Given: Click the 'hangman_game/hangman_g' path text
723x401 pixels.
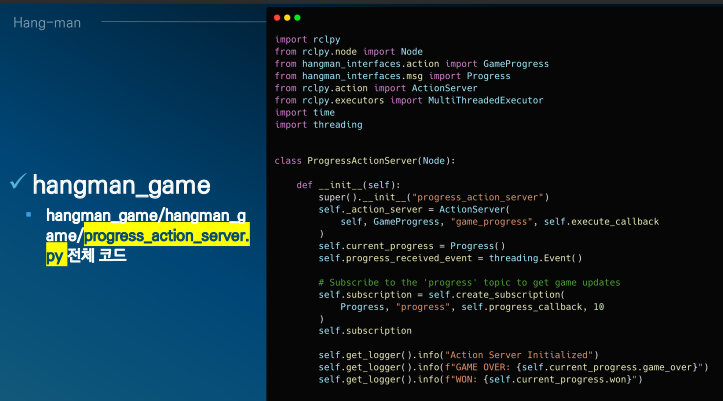Looking at the screenshot, I should (146, 215).
